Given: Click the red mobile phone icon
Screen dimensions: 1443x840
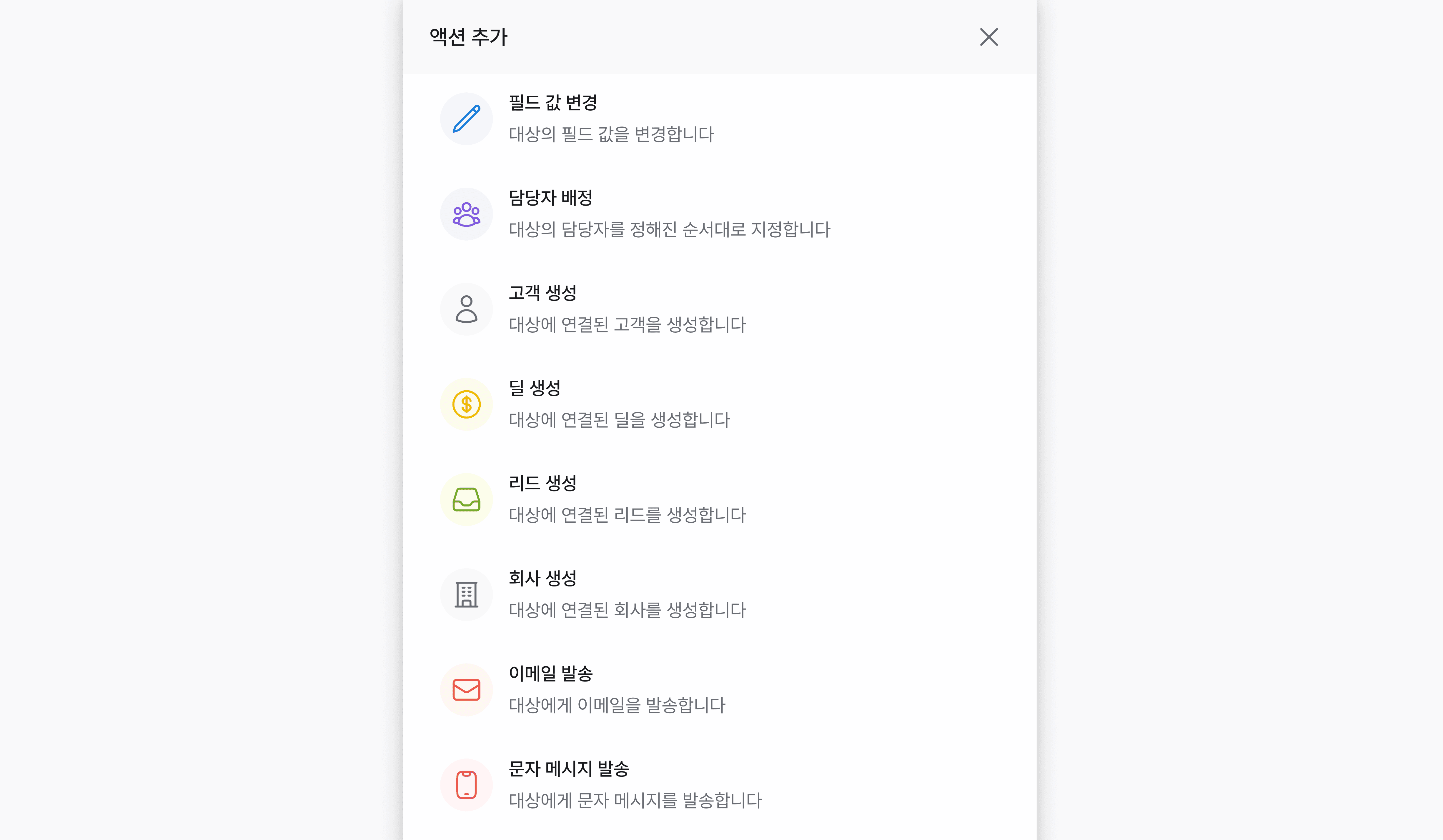Looking at the screenshot, I should [x=466, y=784].
